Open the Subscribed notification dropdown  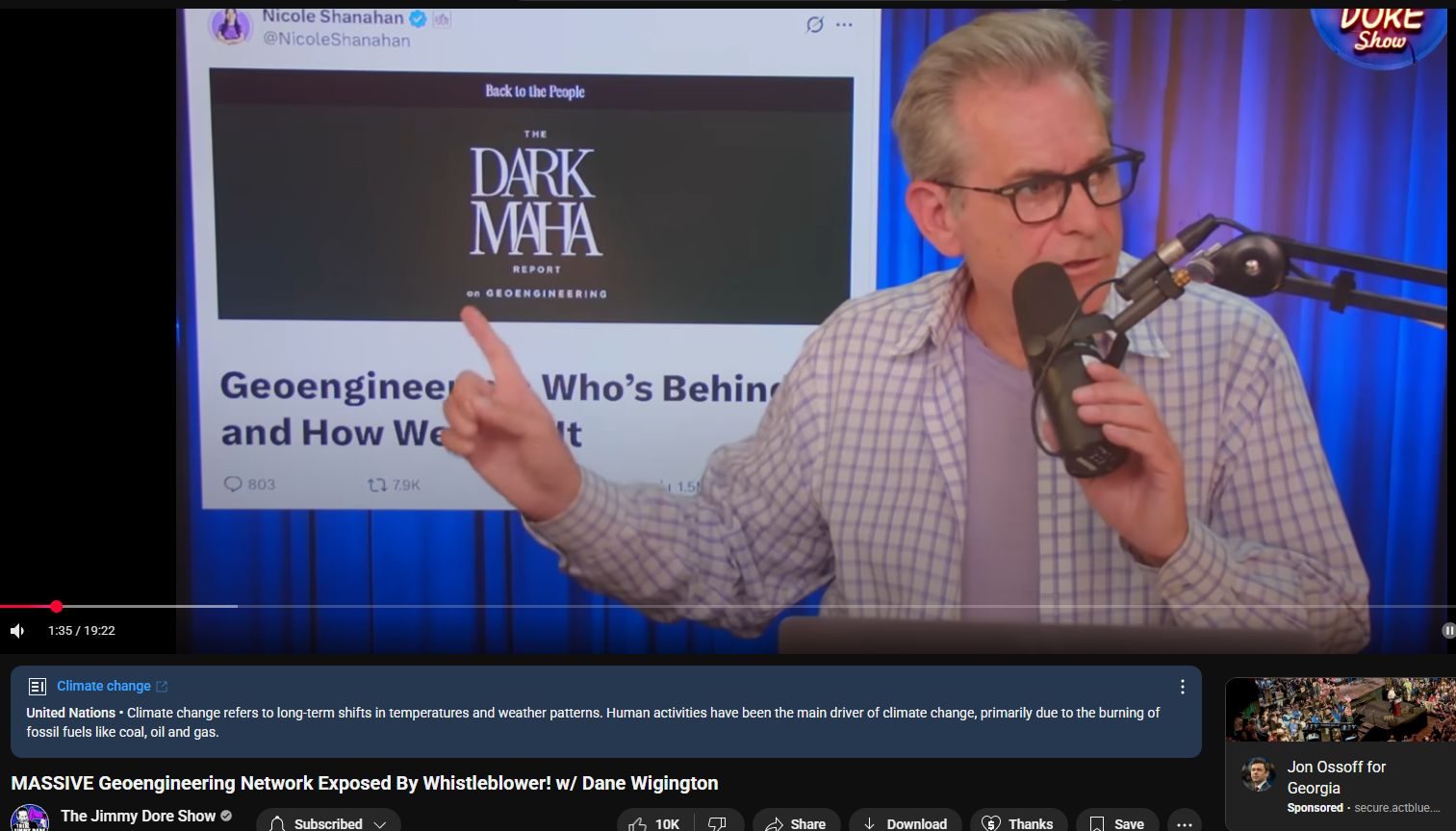point(328,823)
